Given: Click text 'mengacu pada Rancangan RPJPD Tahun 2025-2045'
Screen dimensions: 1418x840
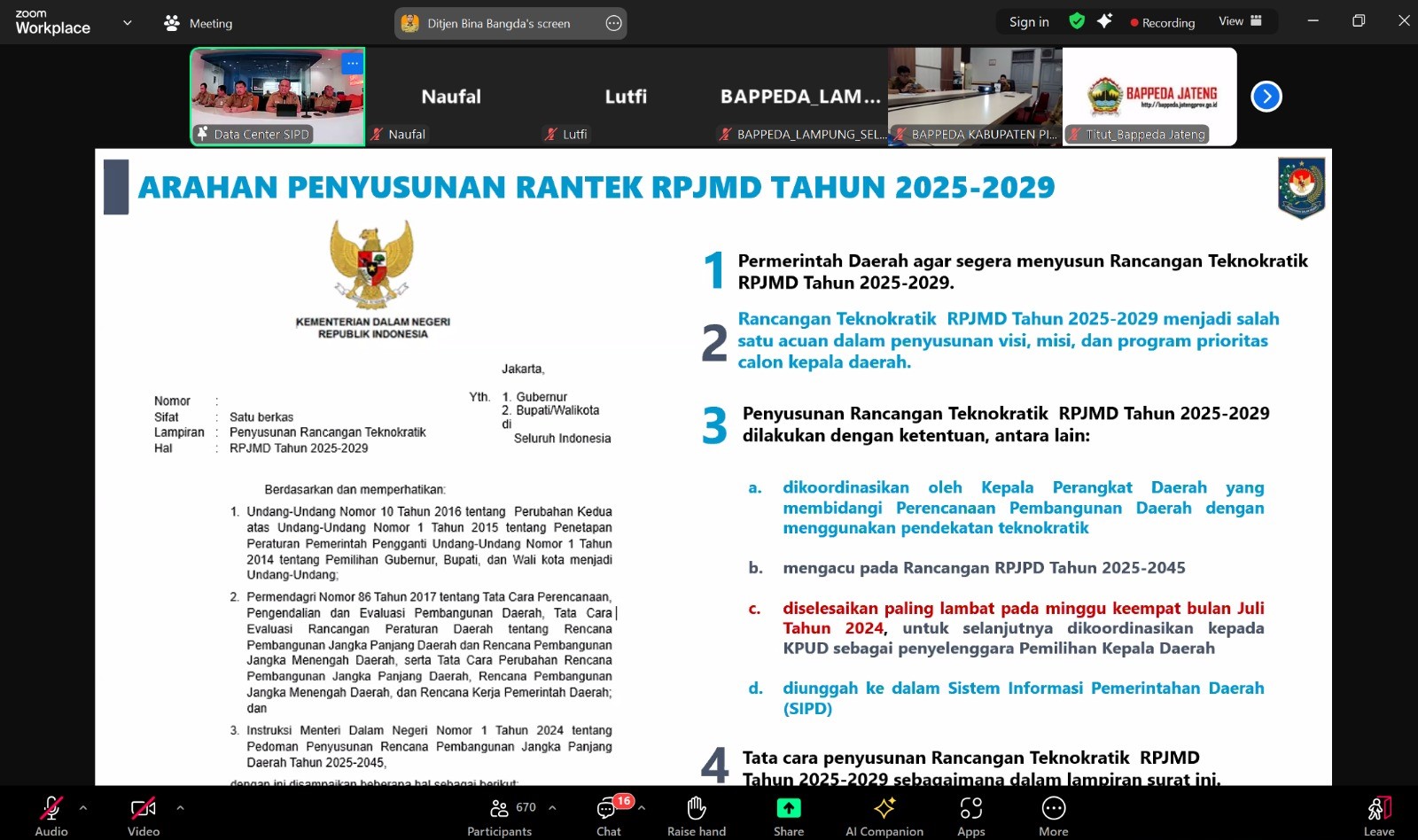Looking at the screenshot, I should pyautogui.click(x=984, y=568).
